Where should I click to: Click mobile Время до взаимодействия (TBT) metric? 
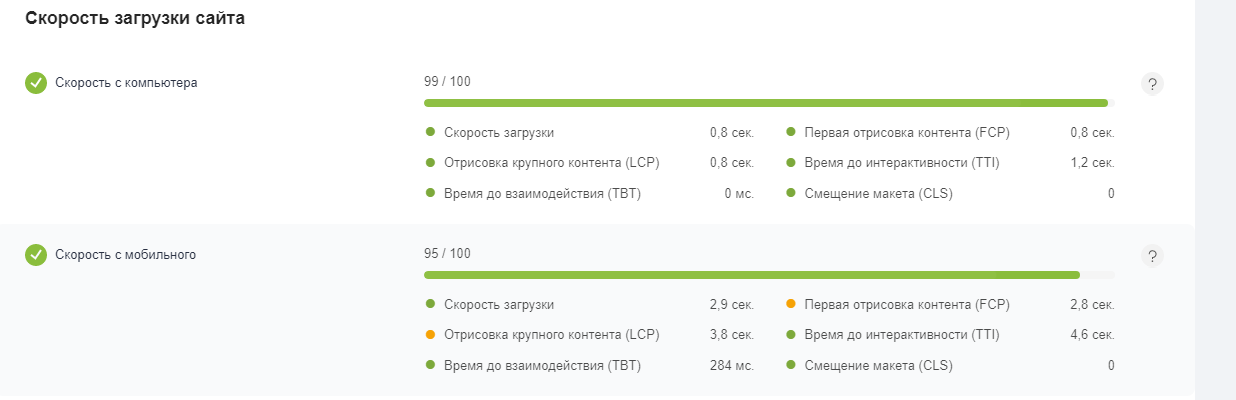(542, 366)
